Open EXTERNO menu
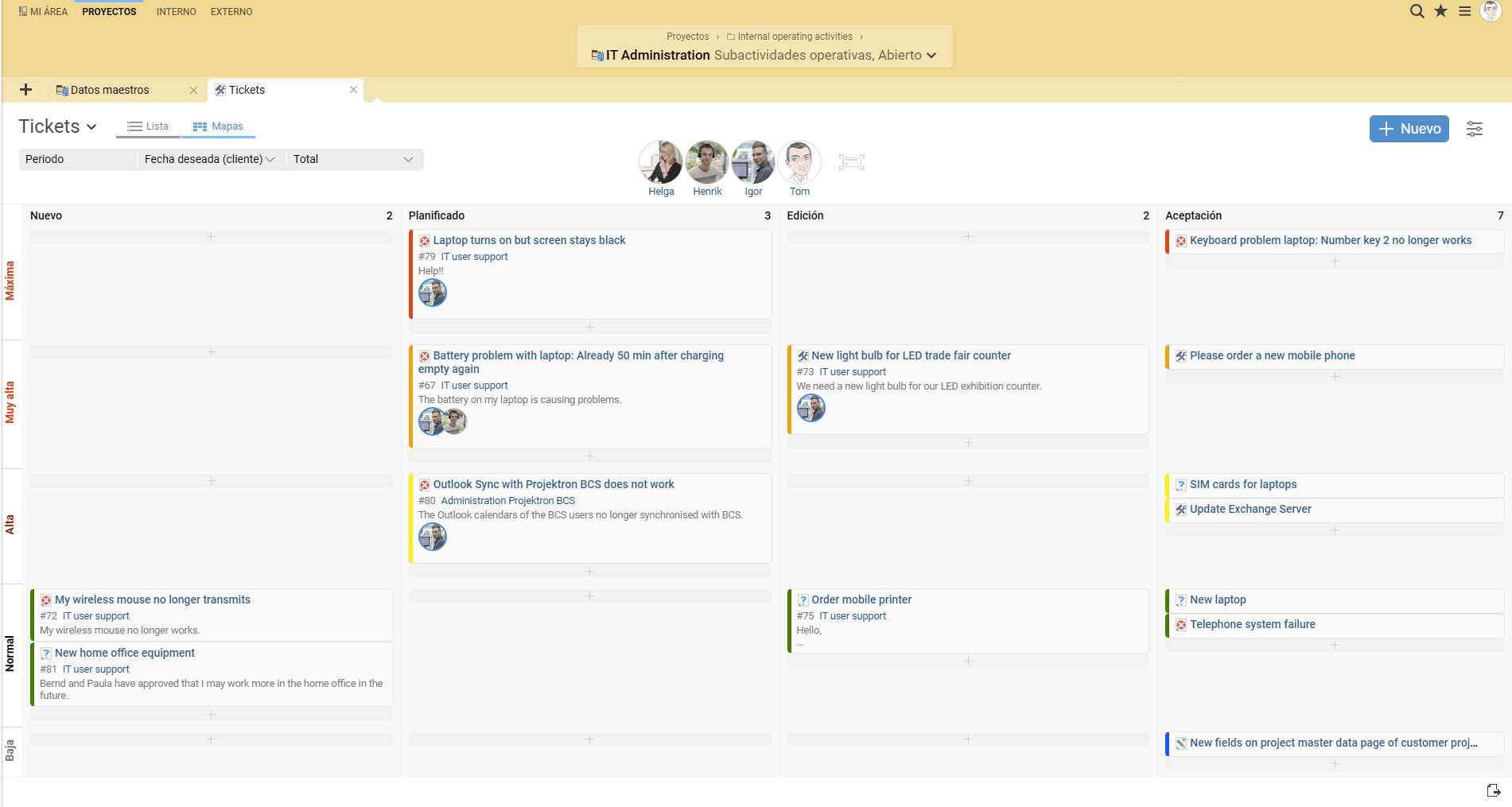 pyautogui.click(x=231, y=12)
